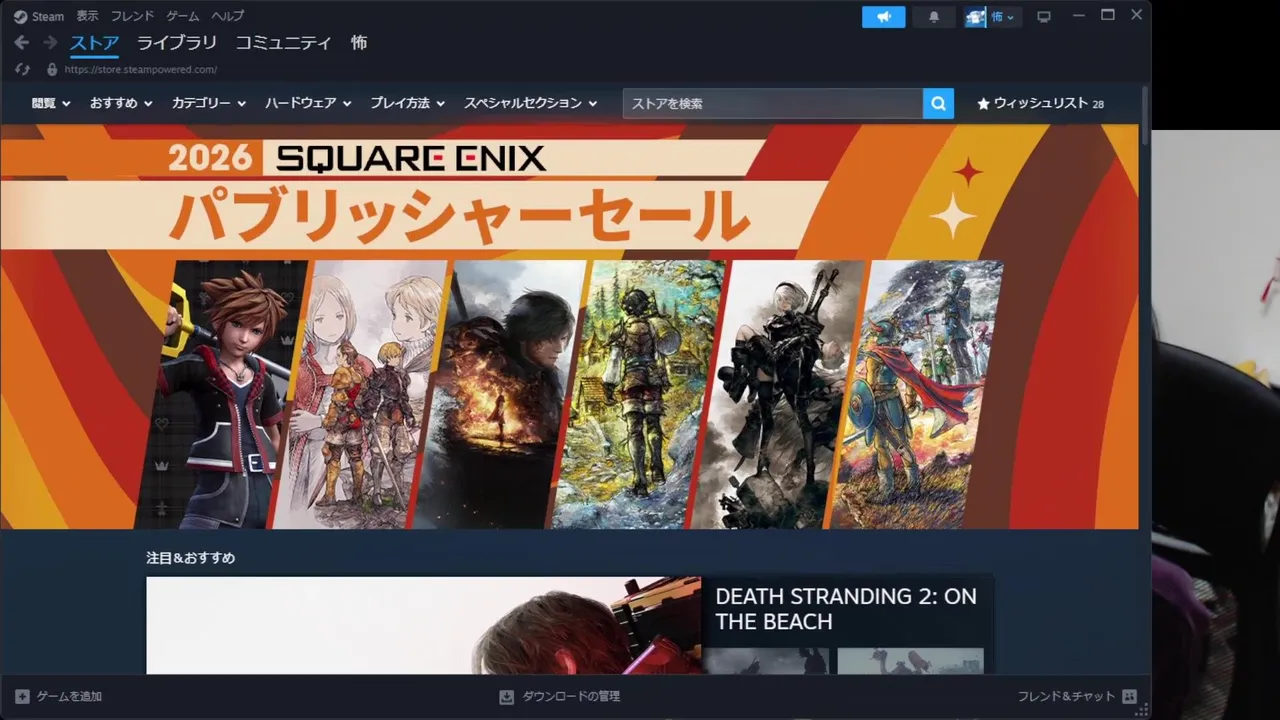1280x720 pixels.
Task: Expand the カテゴリー dropdown
Action: 209,103
